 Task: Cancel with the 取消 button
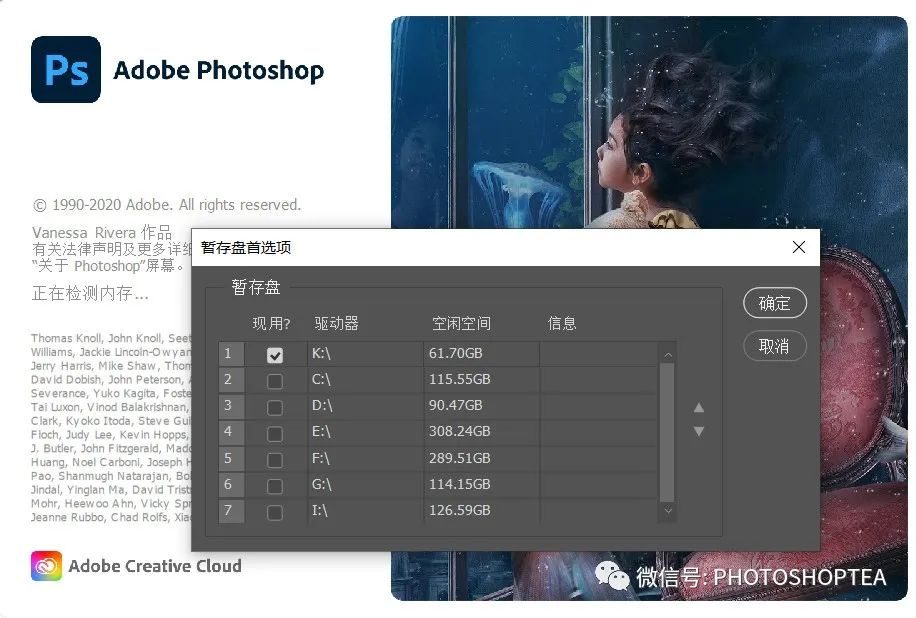coord(775,346)
